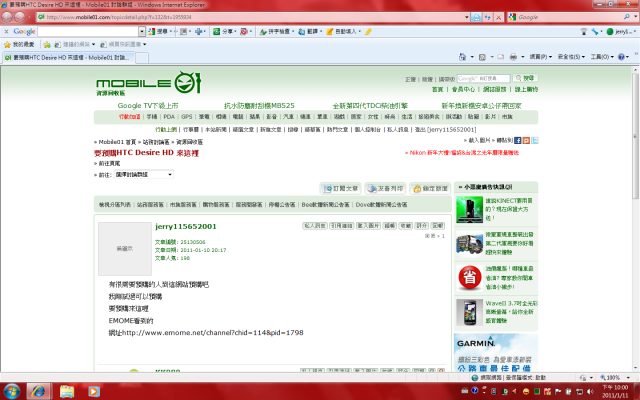Open Windows Explorer folder in taskbar
Viewport: 640px width, 400px height.
[x=67, y=391]
